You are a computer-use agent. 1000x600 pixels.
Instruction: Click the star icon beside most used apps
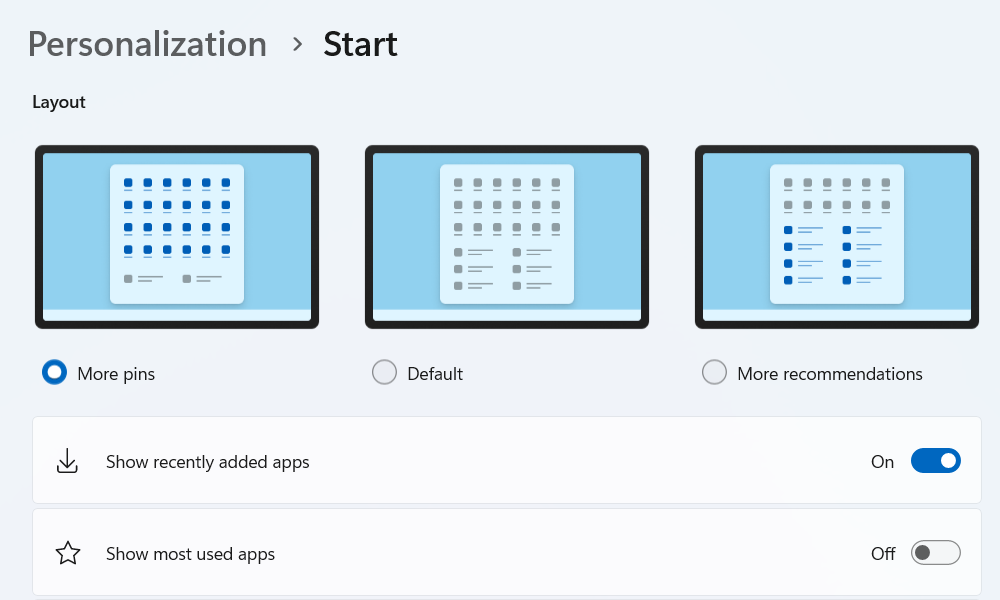[67, 553]
